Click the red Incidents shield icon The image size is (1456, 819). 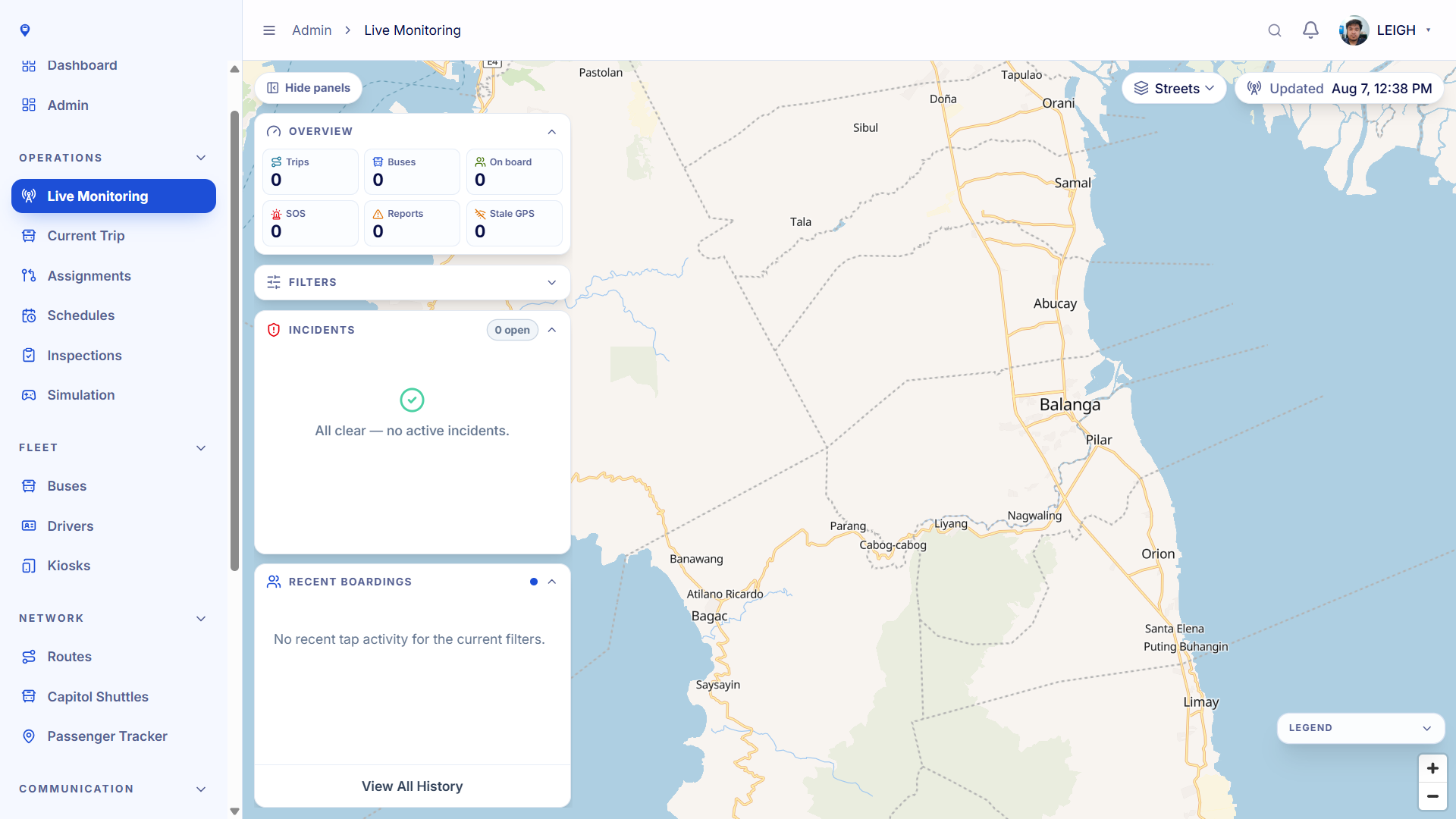coord(274,330)
